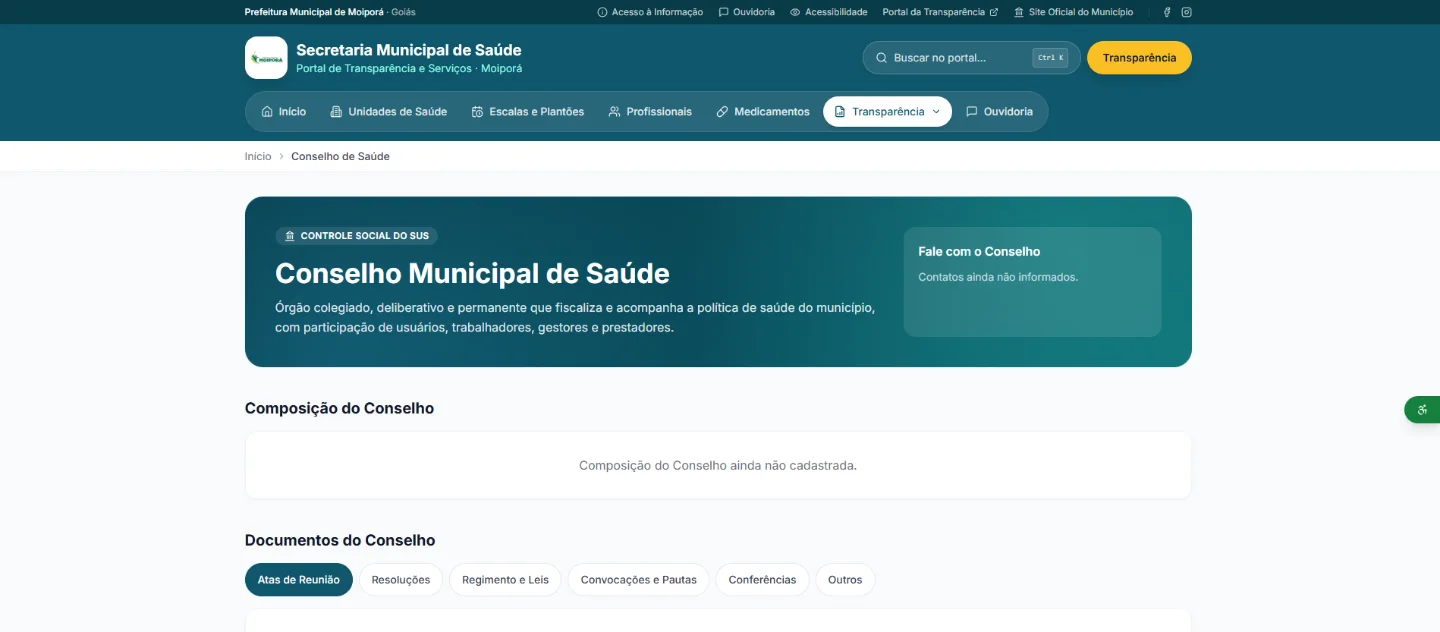Open Acesso à Informação link
1440x632 pixels.
pos(650,12)
